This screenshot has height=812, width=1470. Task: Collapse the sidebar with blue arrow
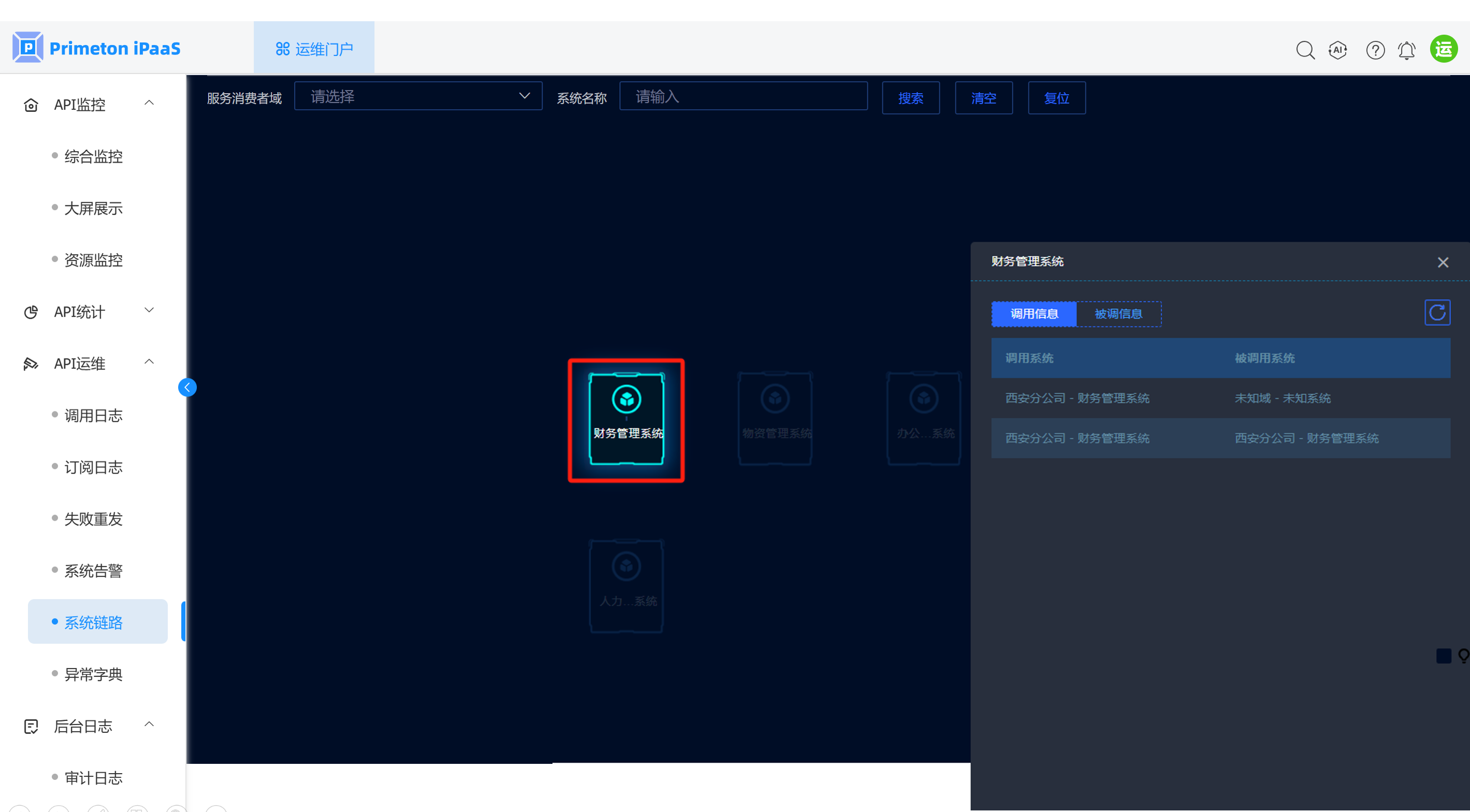pyautogui.click(x=187, y=388)
